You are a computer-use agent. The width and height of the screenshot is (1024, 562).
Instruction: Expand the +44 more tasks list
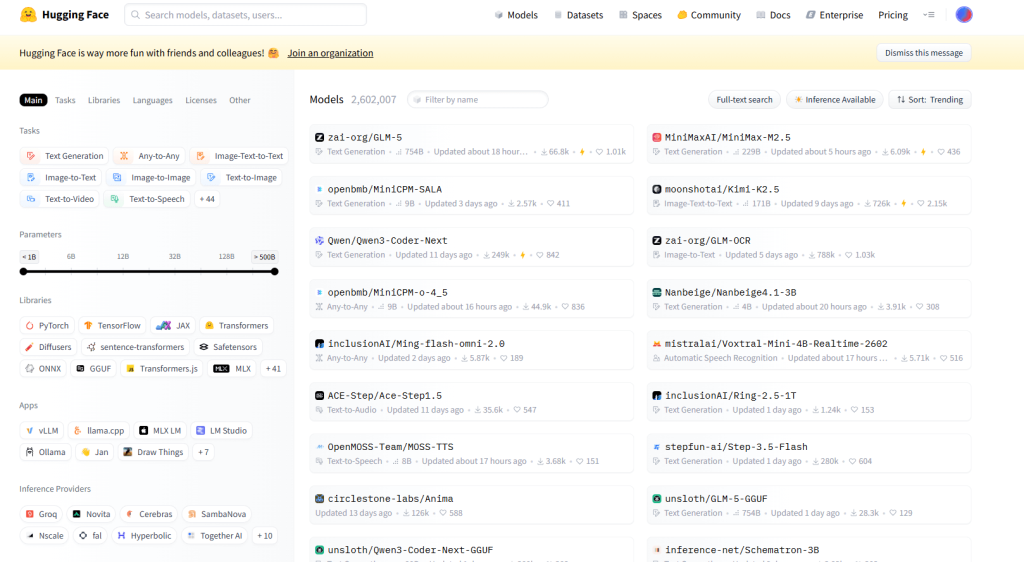point(207,199)
